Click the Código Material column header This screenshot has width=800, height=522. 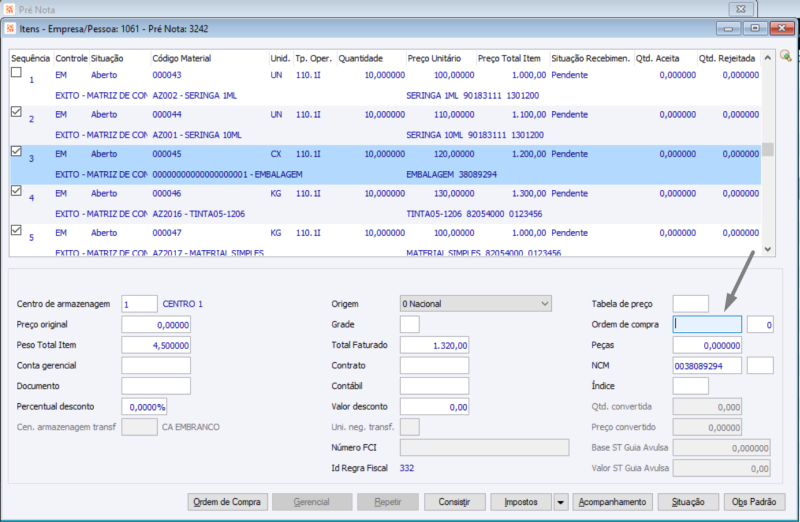click(x=182, y=58)
